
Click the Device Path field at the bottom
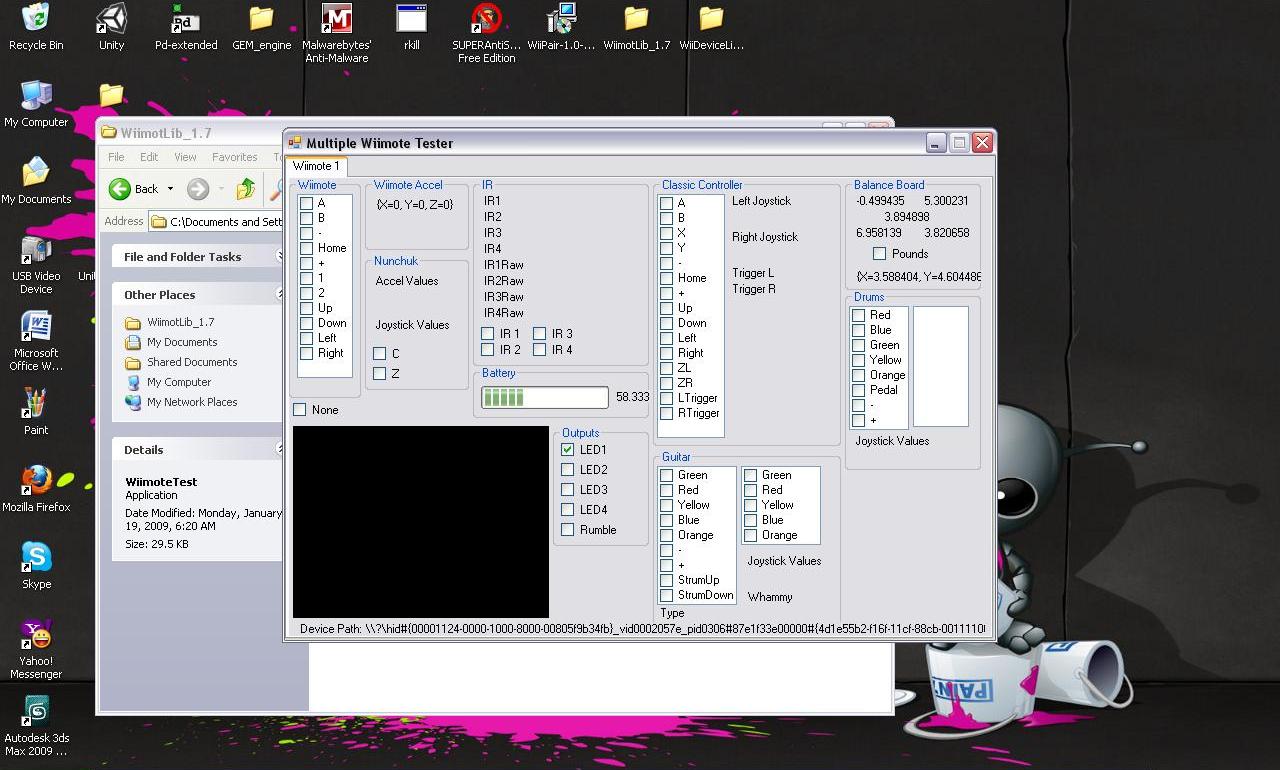point(640,628)
